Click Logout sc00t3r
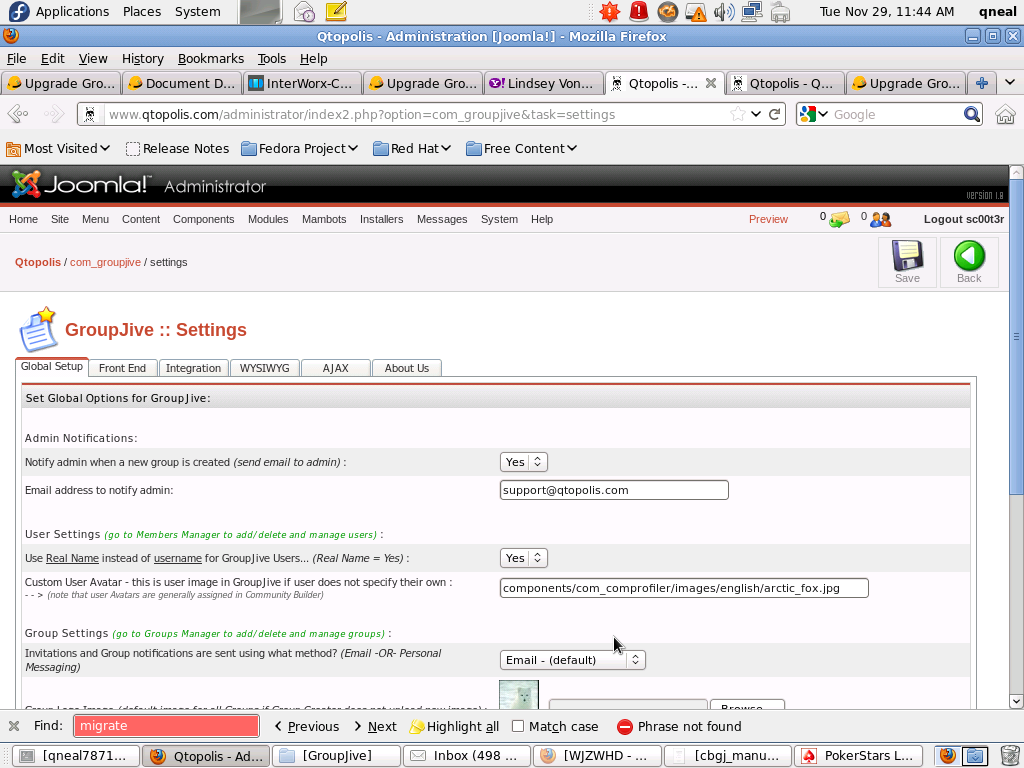Viewport: 1024px width, 768px height. pyautogui.click(x=964, y=219)
